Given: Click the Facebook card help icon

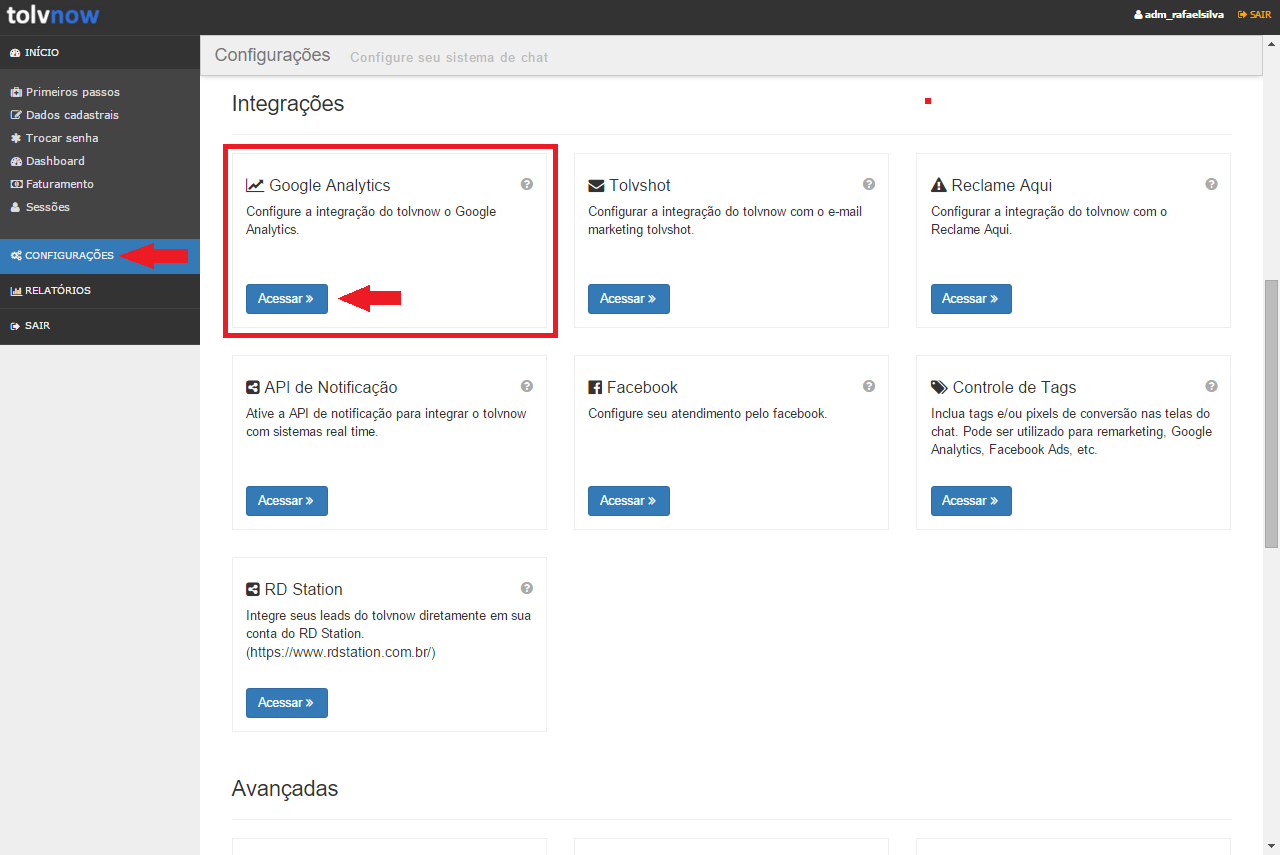Looking at the screenshot, I should click(869, 386).
